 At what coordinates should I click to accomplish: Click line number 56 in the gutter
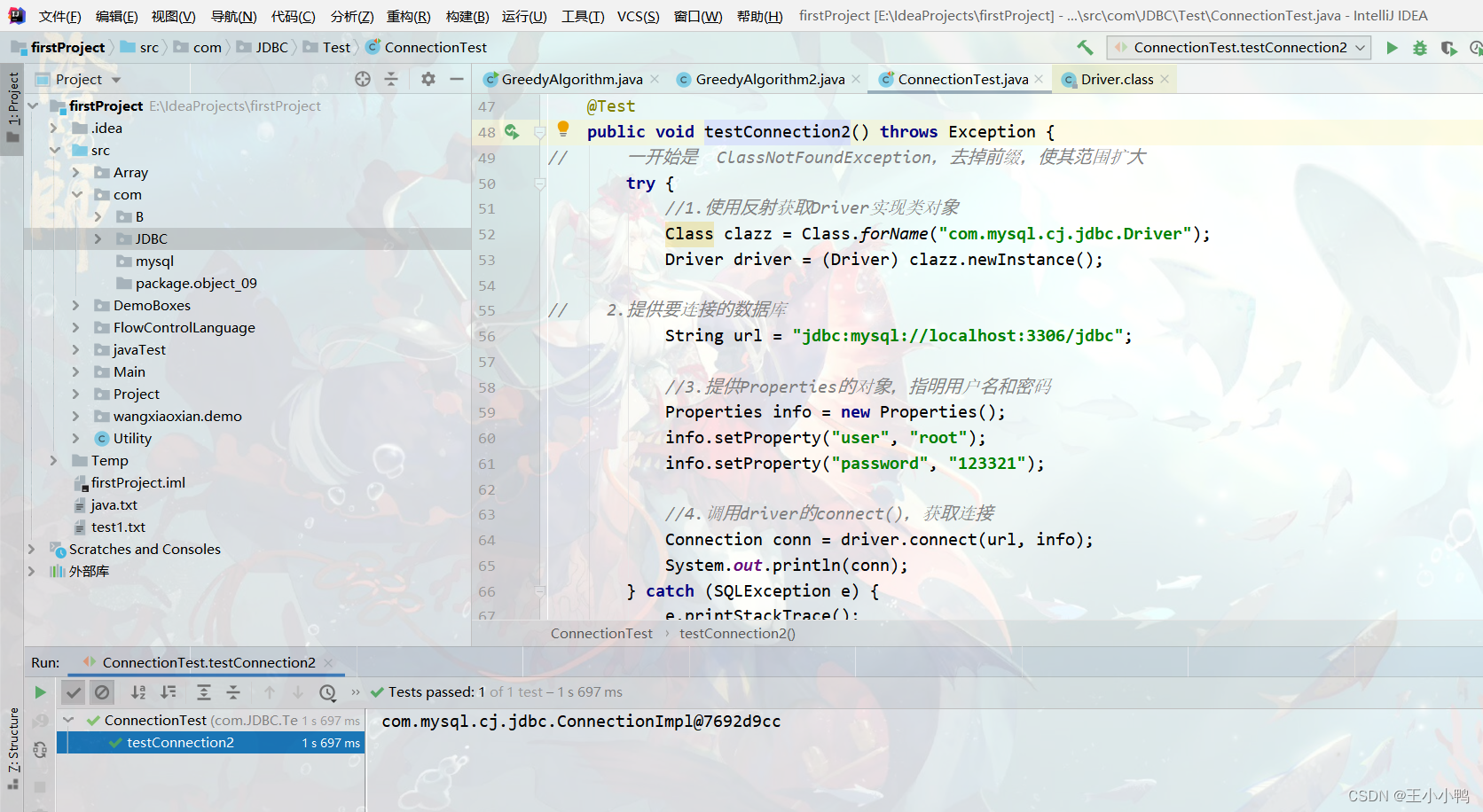click(x=487, y=337)
